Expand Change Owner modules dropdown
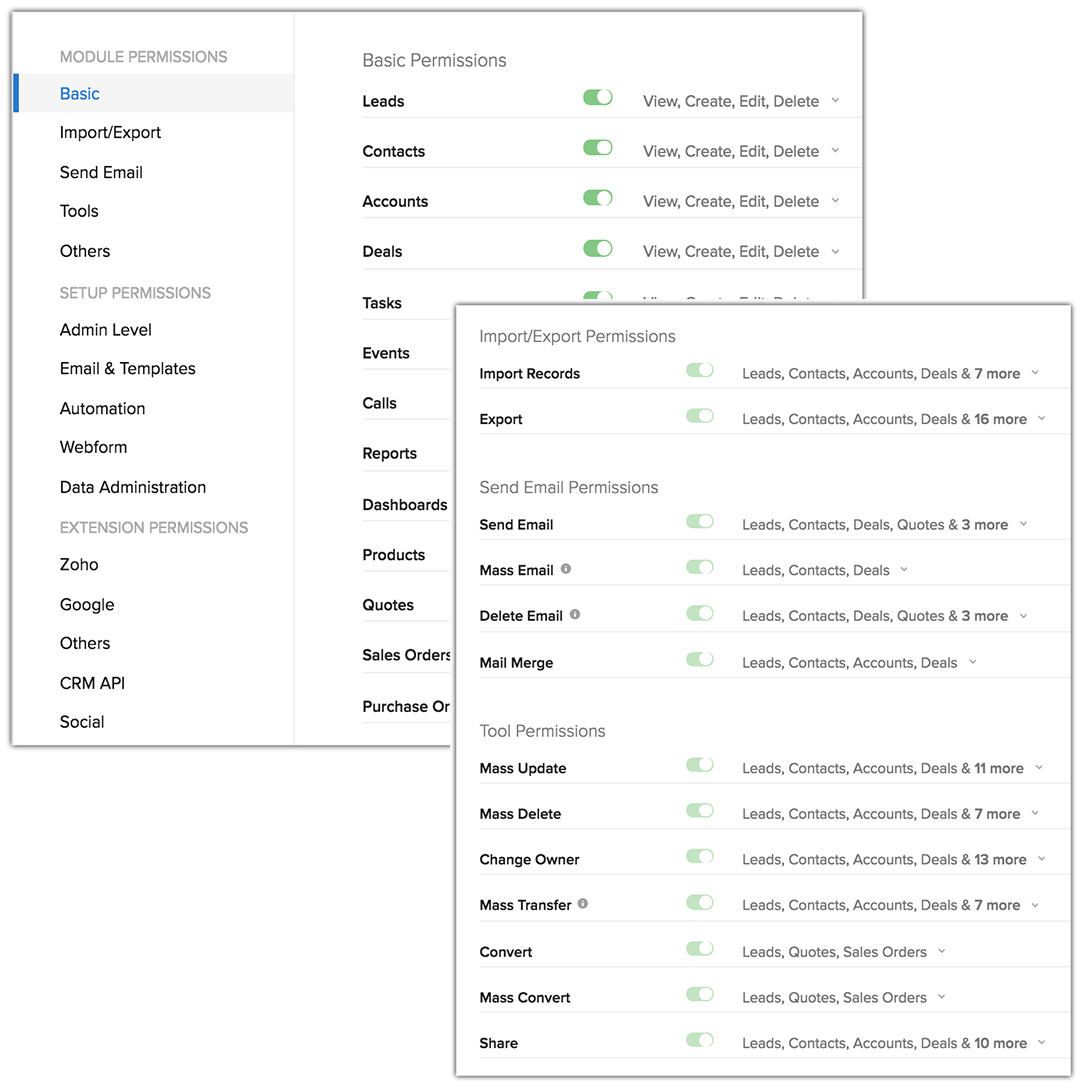Viewport: 1083px width, 1089px height. [1042, 859]
